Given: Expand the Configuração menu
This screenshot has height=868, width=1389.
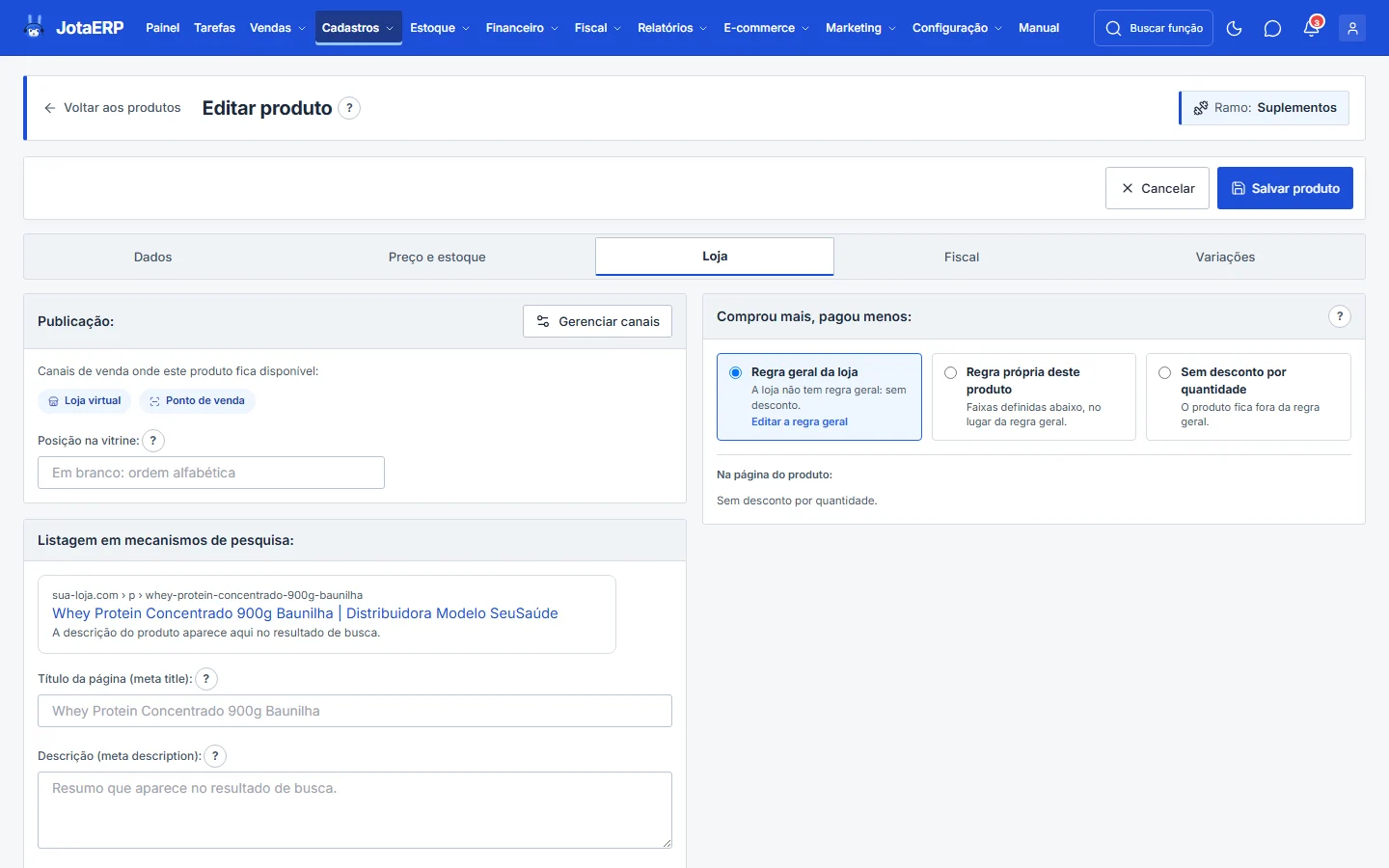Looking at the screenshot, I should [x=957, y=28].
